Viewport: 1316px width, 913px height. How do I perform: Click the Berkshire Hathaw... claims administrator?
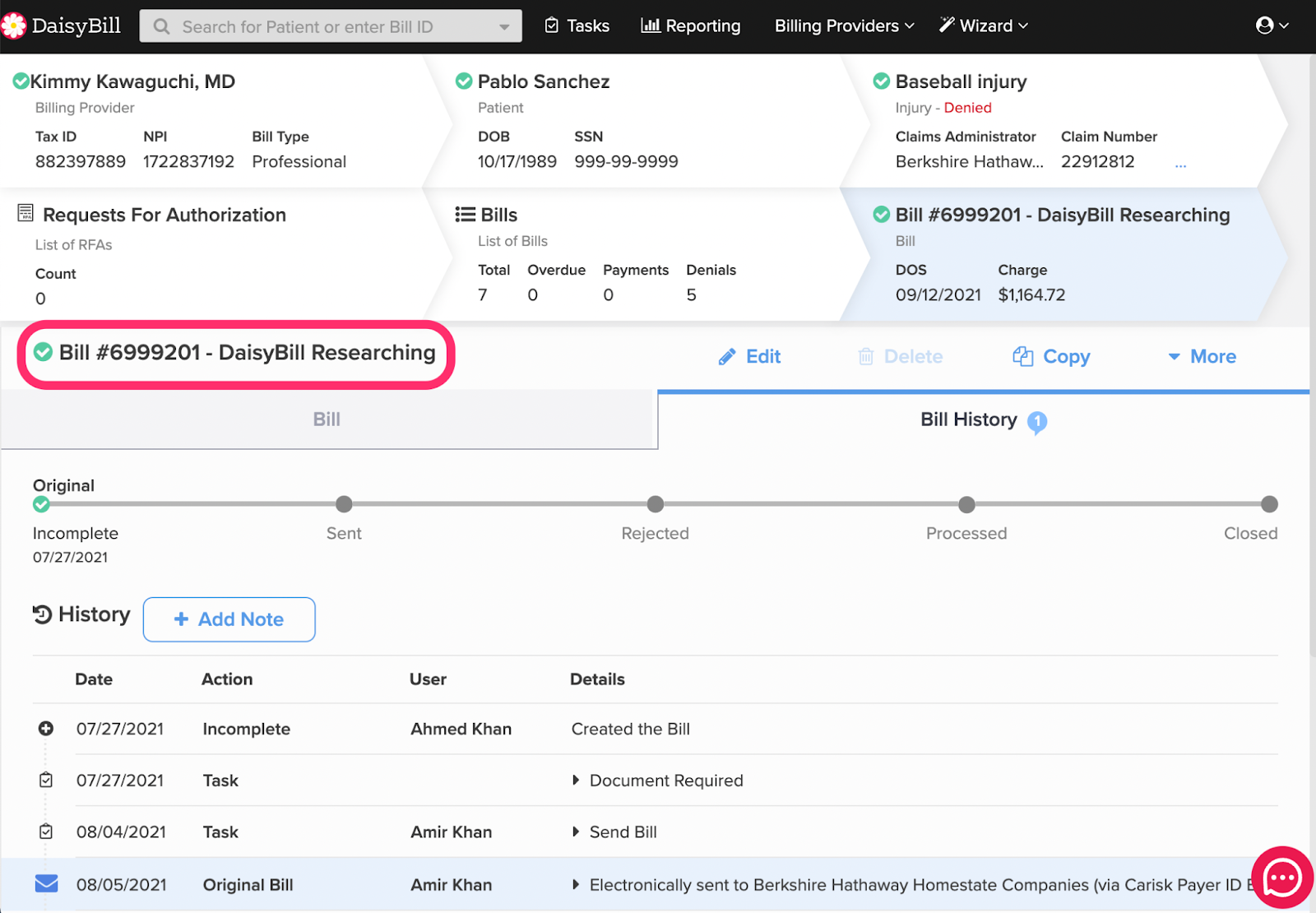point(969,162)
